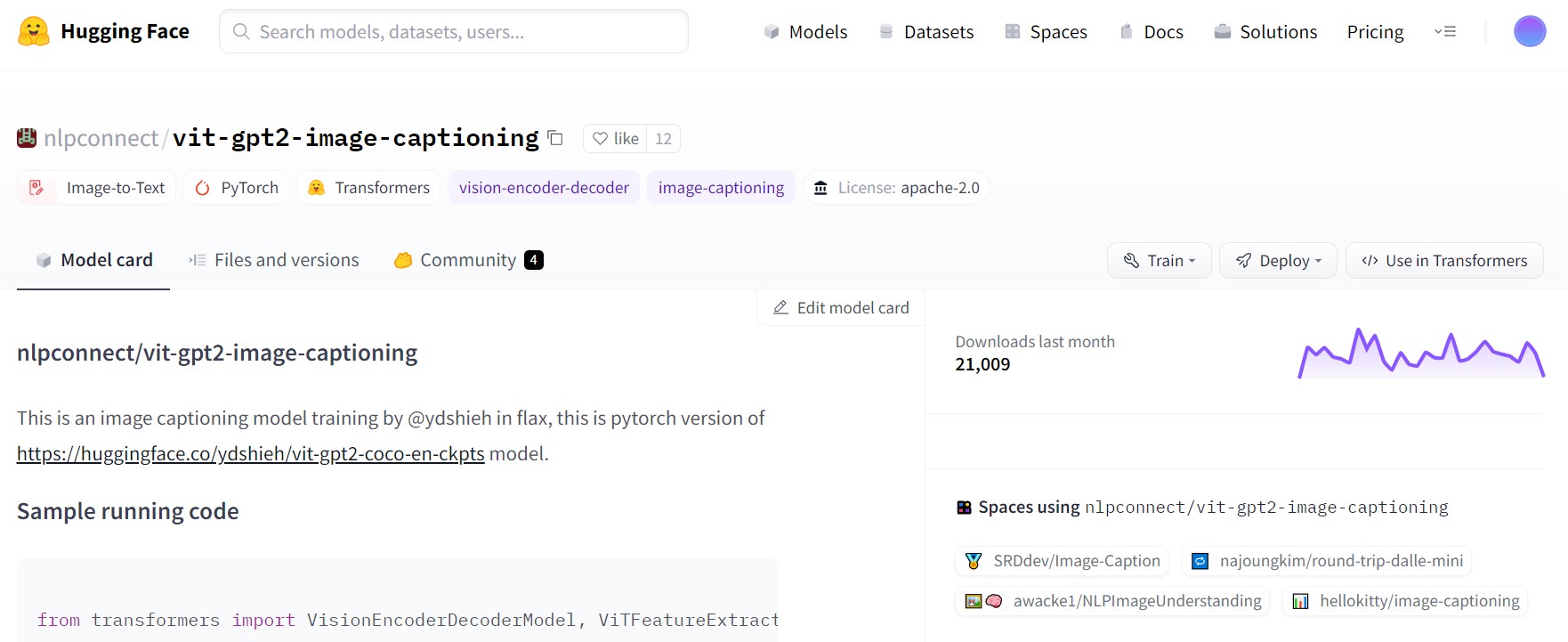The width and height of the screenshot is (1568, 642).
Task: Open the Community tab
Action: [x=469, y=260]
